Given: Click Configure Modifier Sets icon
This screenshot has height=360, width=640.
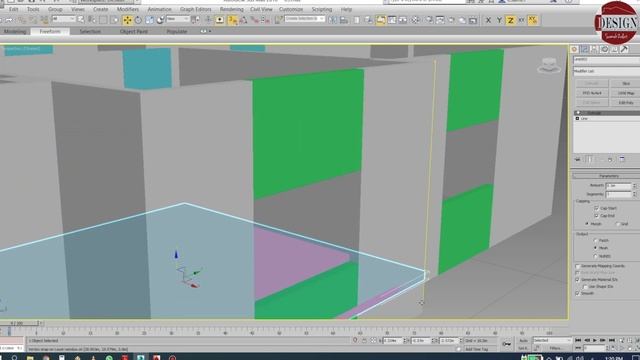Looking at the screenshot, I should (622, 159).
